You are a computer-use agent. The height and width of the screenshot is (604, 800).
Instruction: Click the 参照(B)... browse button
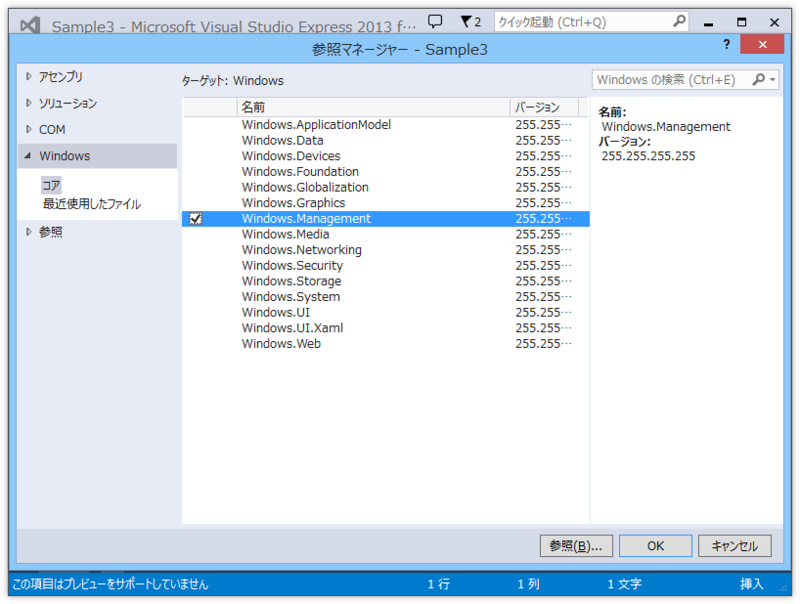click(x=576, y=546)
